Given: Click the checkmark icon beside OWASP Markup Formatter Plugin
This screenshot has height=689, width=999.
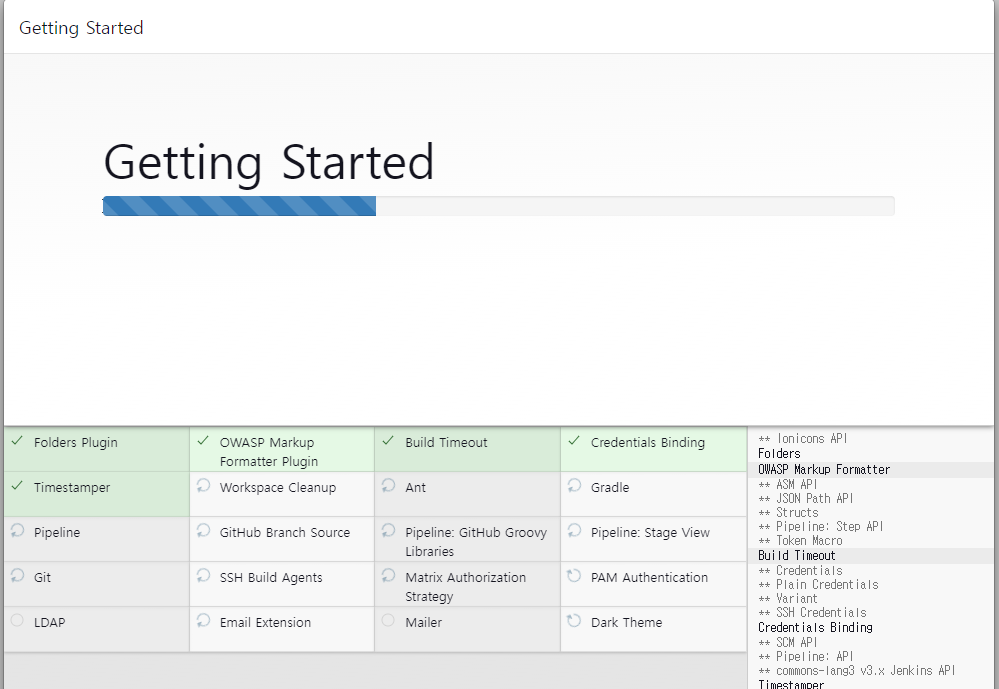Looking at the screenshot, I should click(203, 440).
